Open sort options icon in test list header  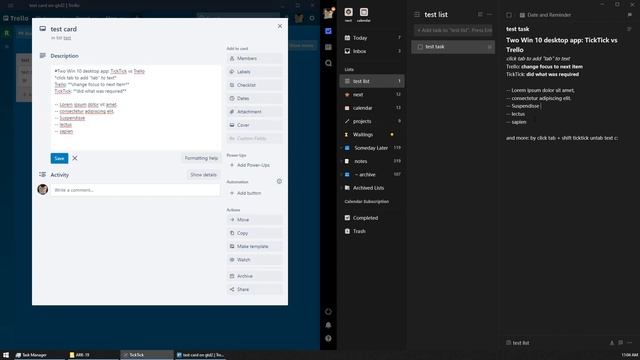point(480,14)
